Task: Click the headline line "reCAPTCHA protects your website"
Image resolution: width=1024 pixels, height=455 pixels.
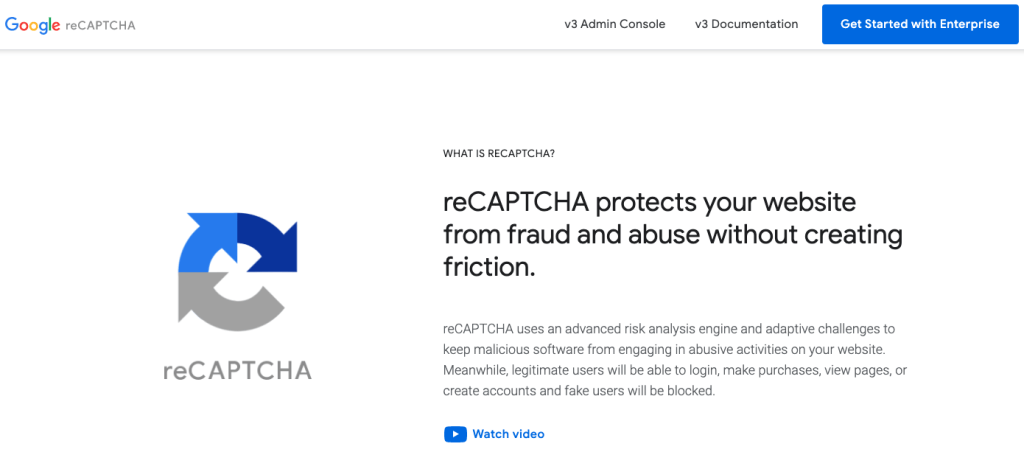Action: click(x=649, y=202)
